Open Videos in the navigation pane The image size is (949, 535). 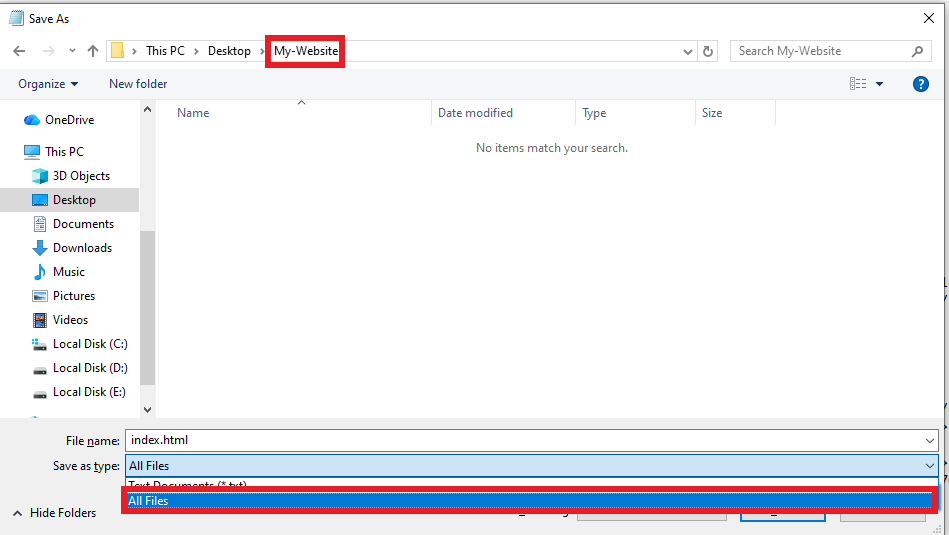(x=70, y=320)
